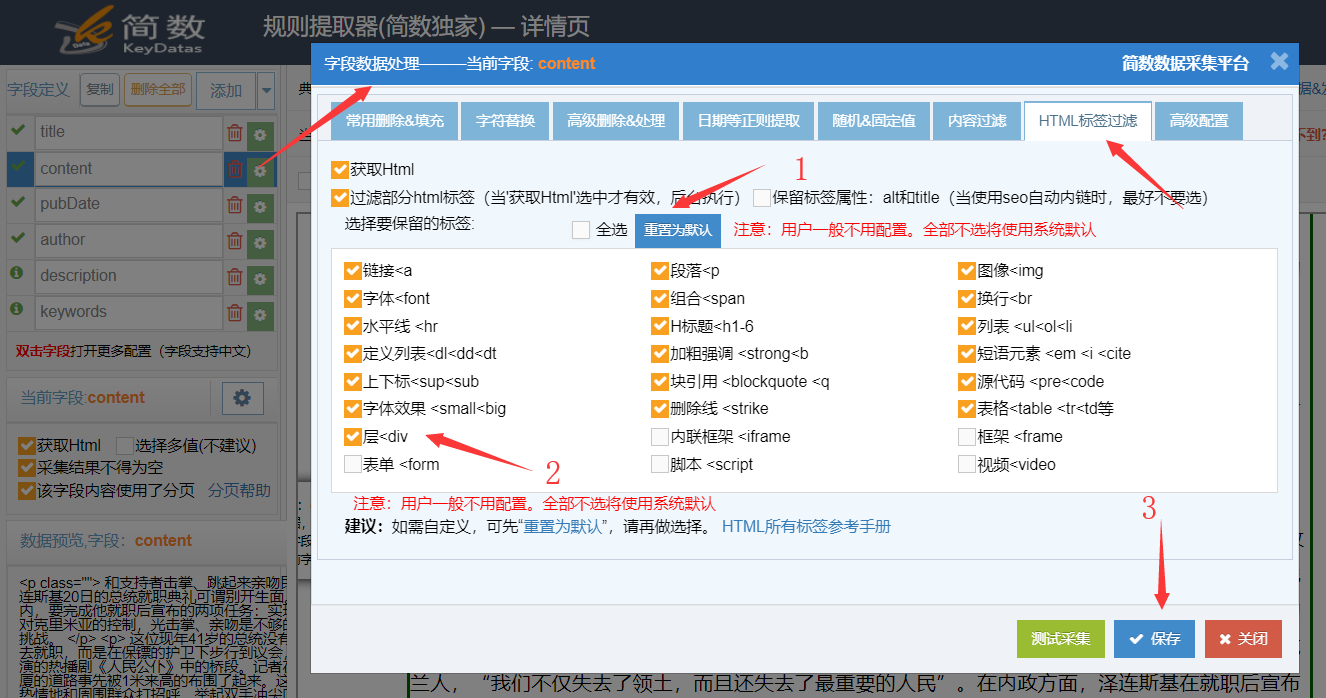
Task: Enable the 内联框架 <iframe checkbox
Action: (660, 437)
